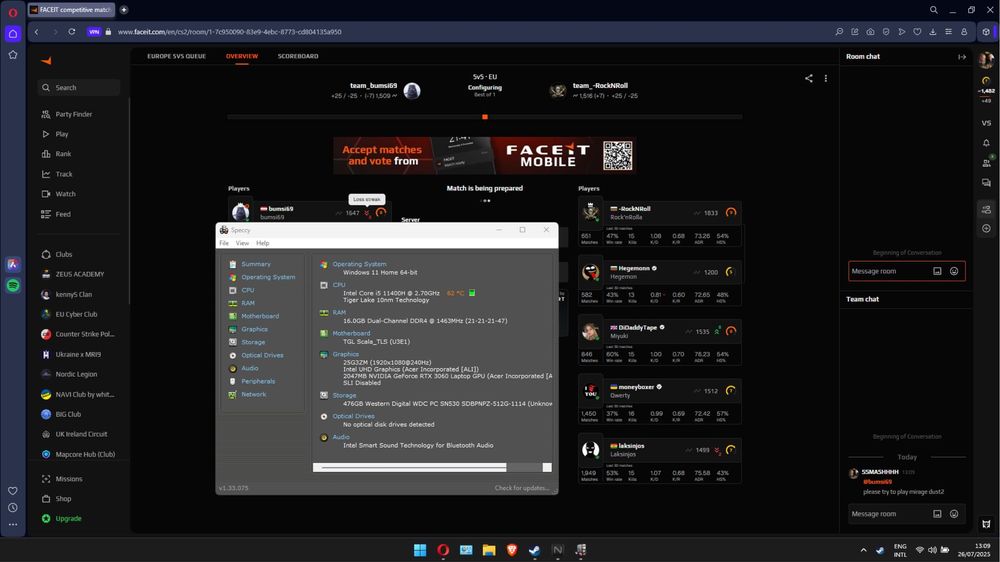The width and height of the screenshot is (1000, 562).
Task: Open kennyS Clan club
Action: (73, 295)
